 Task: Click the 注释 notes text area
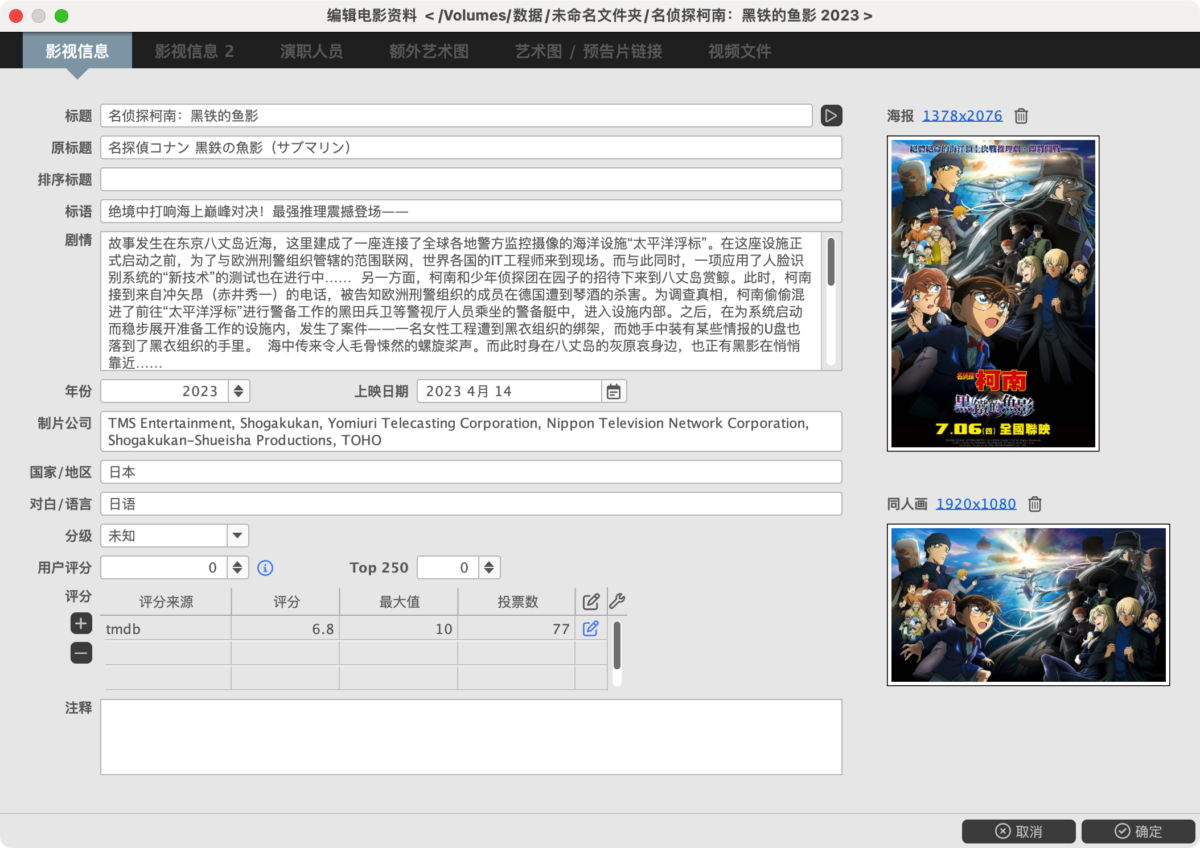[471, 737]
